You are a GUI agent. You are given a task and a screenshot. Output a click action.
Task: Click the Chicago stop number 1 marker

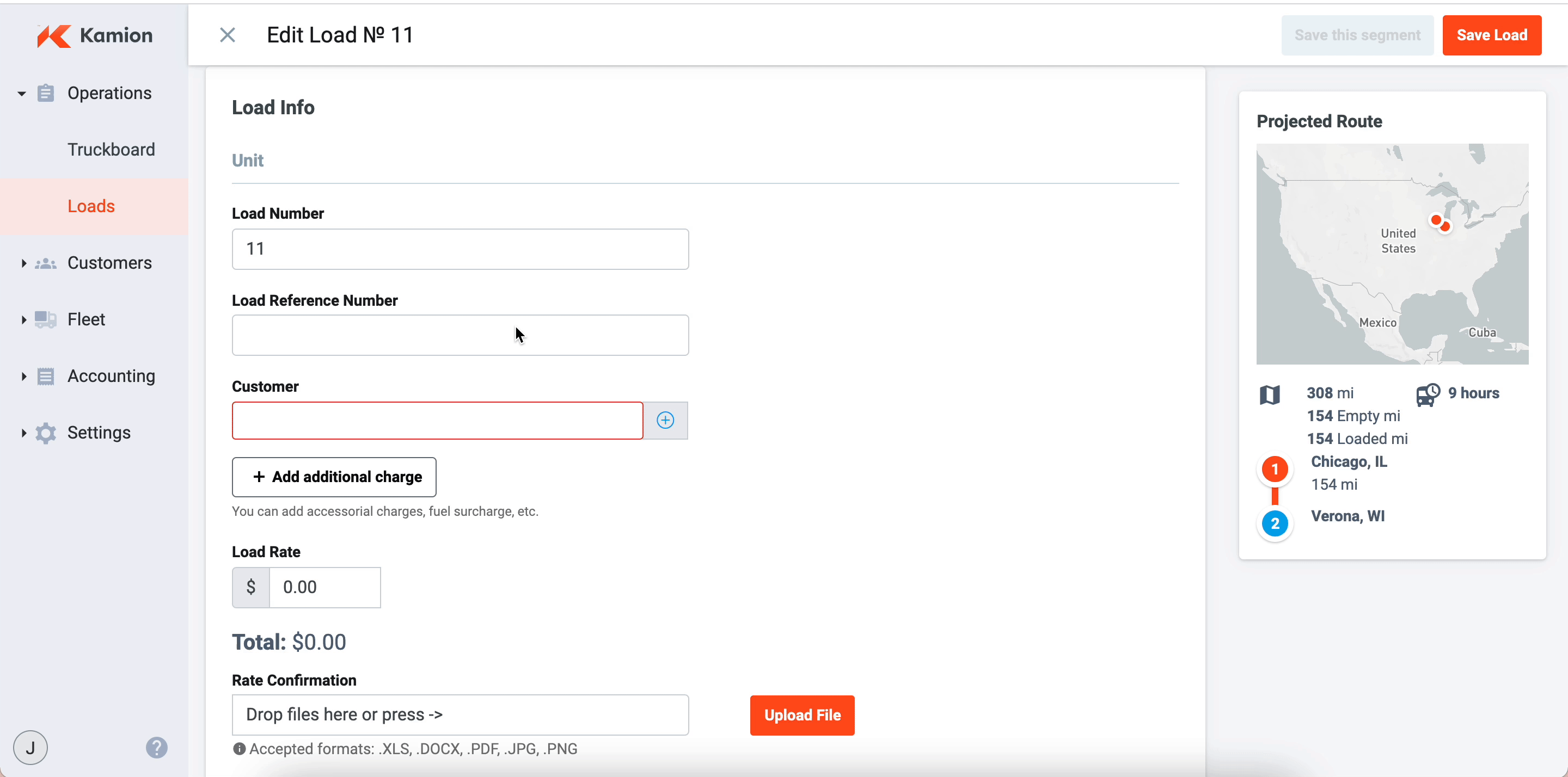(x=1275, y=469)
